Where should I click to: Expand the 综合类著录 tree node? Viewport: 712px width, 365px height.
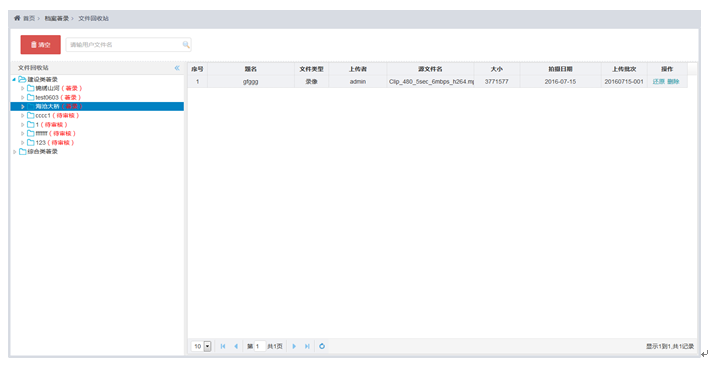point(14,152)
